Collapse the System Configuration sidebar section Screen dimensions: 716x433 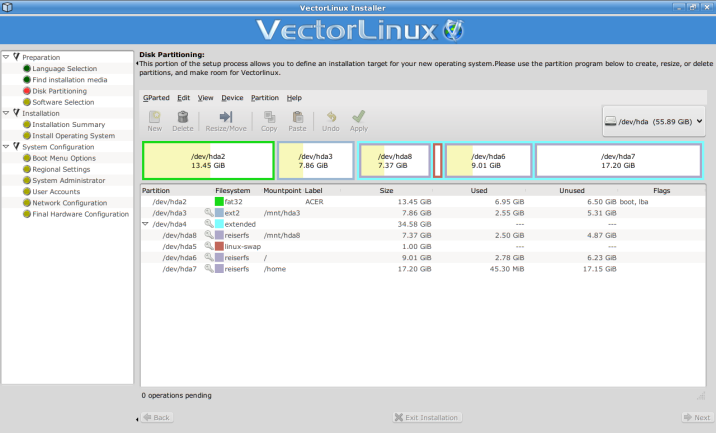pos(7,147)
